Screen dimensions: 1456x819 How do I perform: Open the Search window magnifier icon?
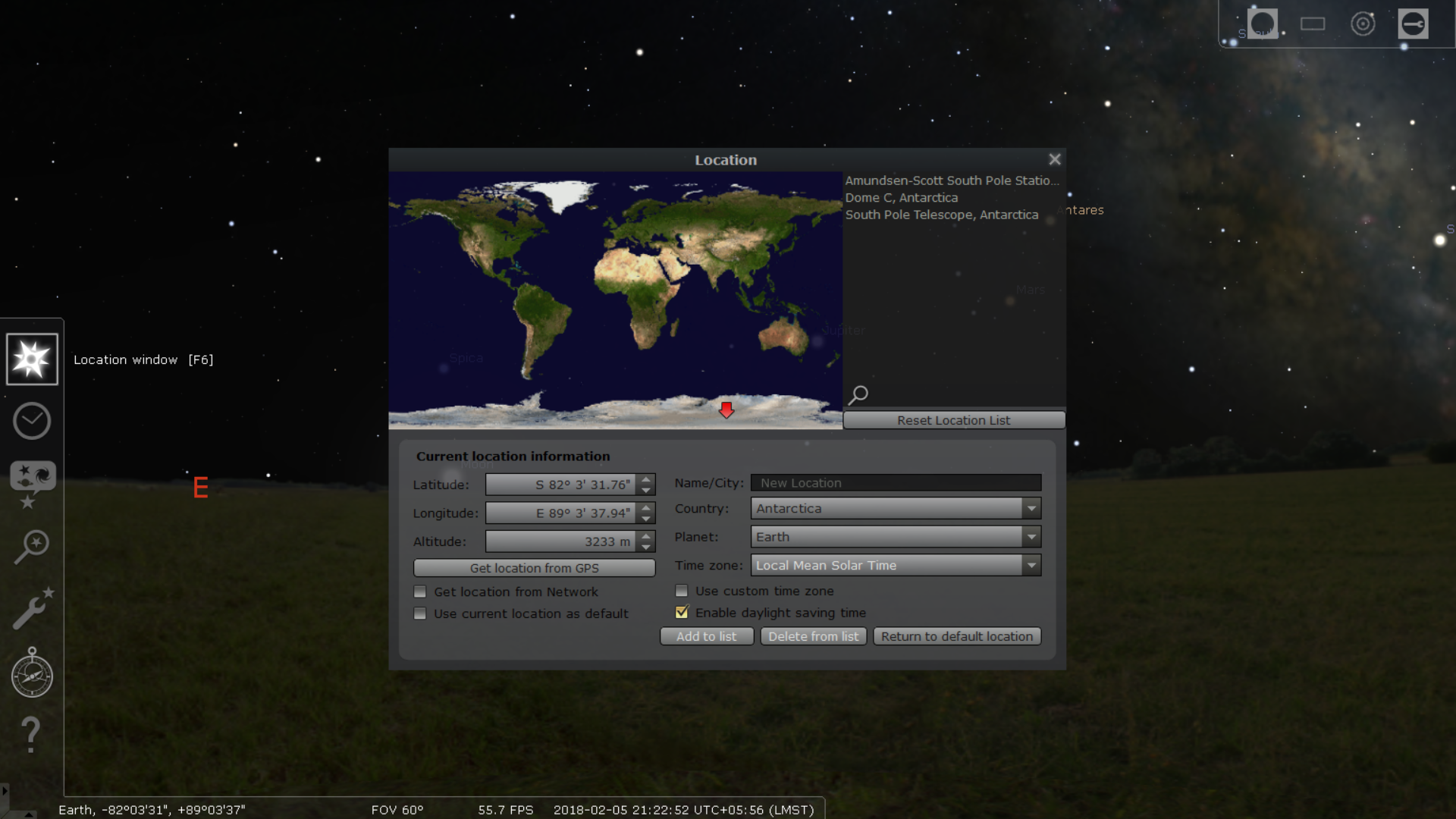32,546
